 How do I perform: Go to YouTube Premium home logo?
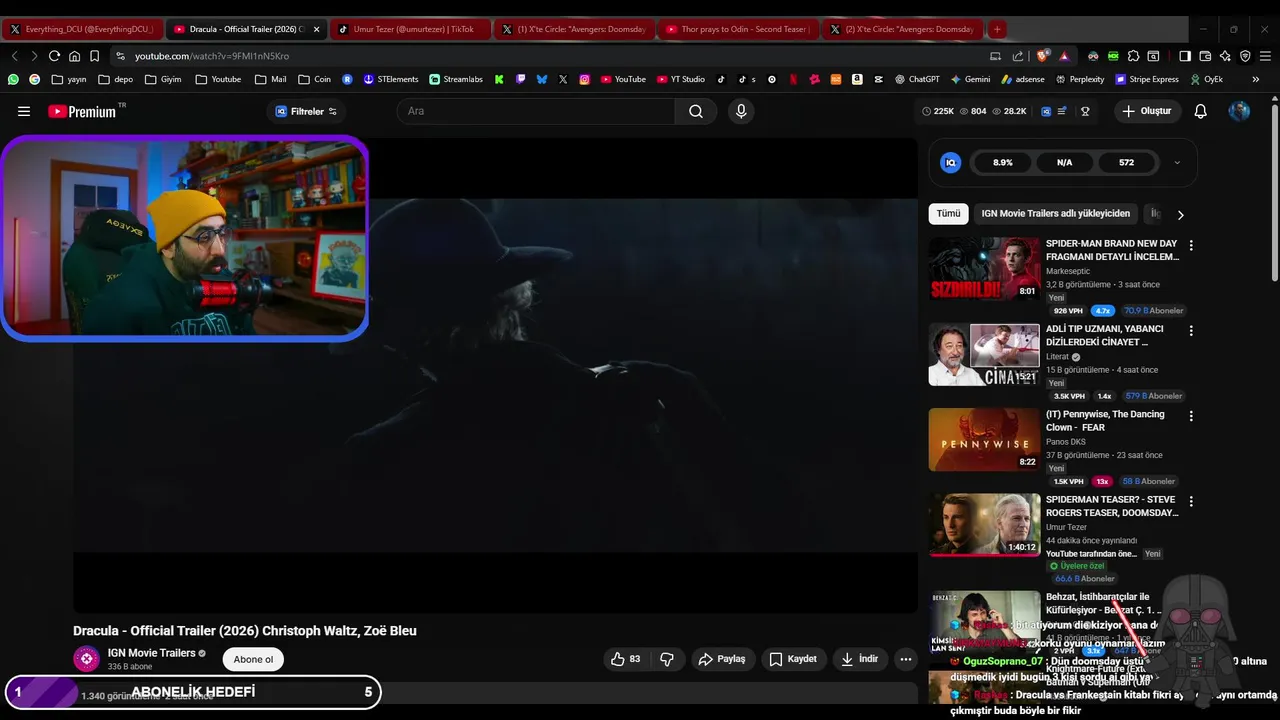pyautogui.click(x=82, y=111)
